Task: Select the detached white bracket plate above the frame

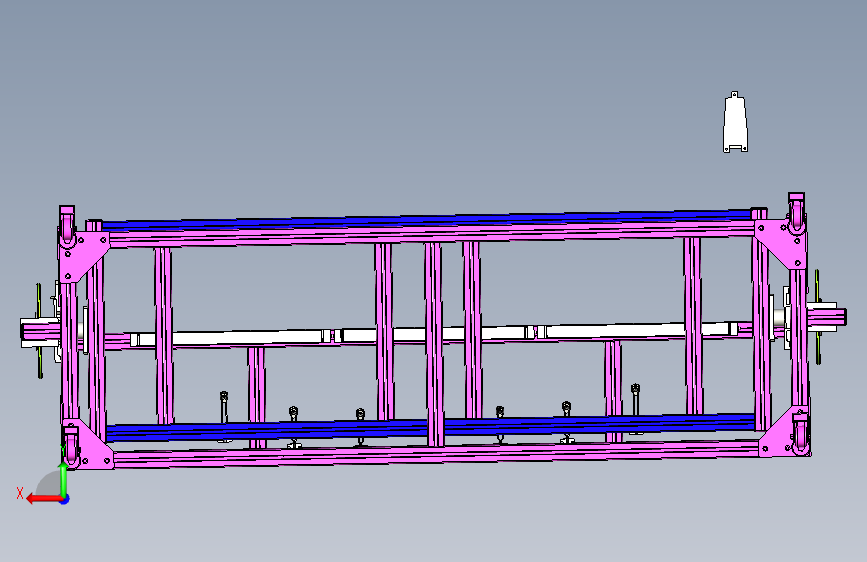Action: [x=735, y=122]
